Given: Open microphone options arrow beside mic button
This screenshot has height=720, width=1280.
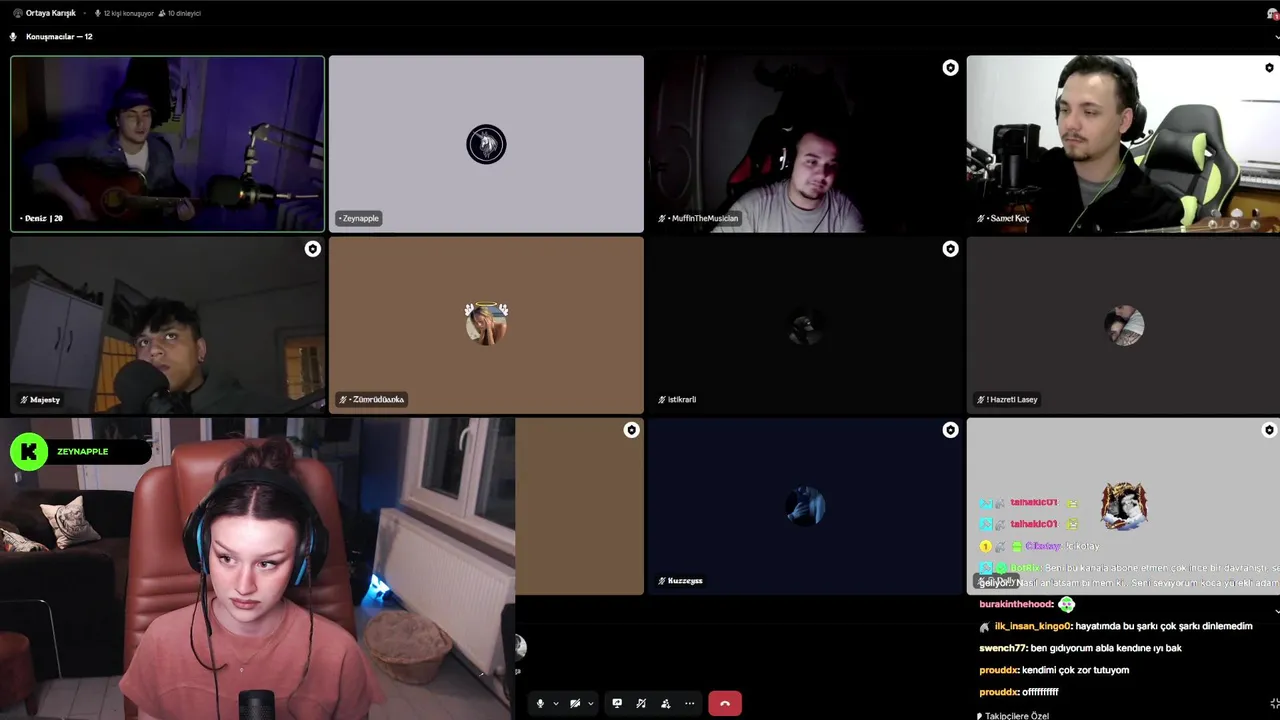Looking at the screenshot, I should tap(556, 704).
